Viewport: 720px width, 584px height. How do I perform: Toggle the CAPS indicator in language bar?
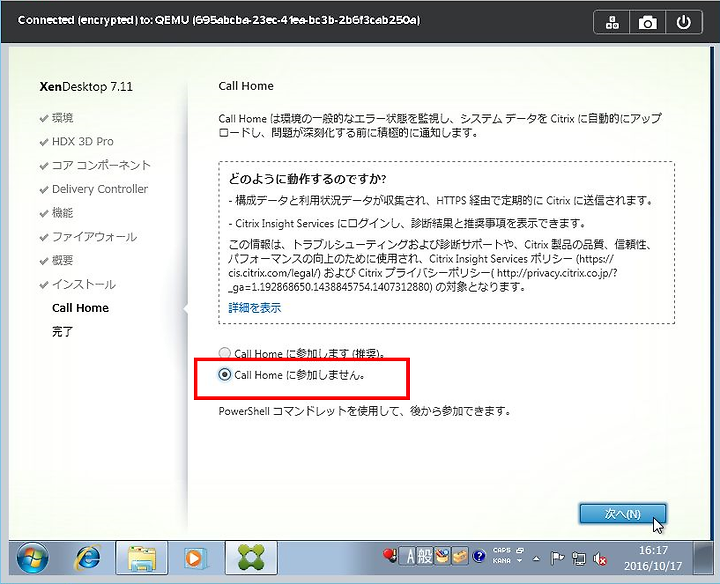tap(501, 550)
